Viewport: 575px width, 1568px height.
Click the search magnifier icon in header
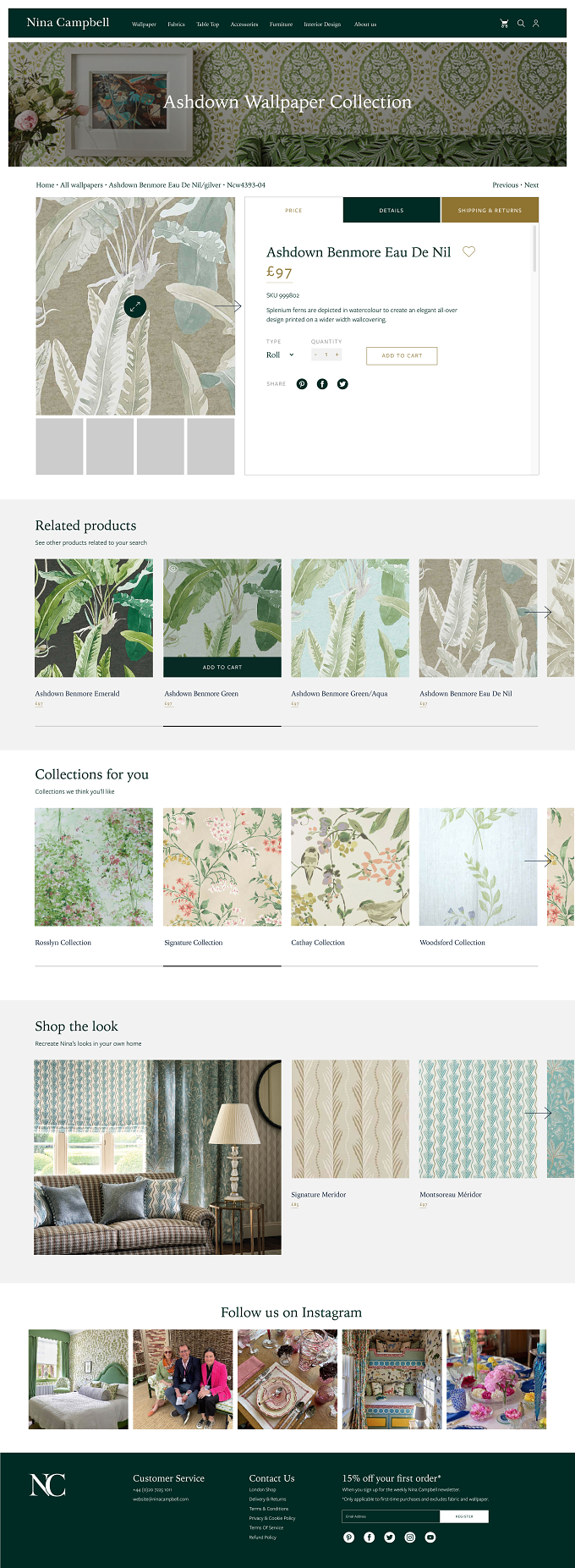click(x=521, y=24)
